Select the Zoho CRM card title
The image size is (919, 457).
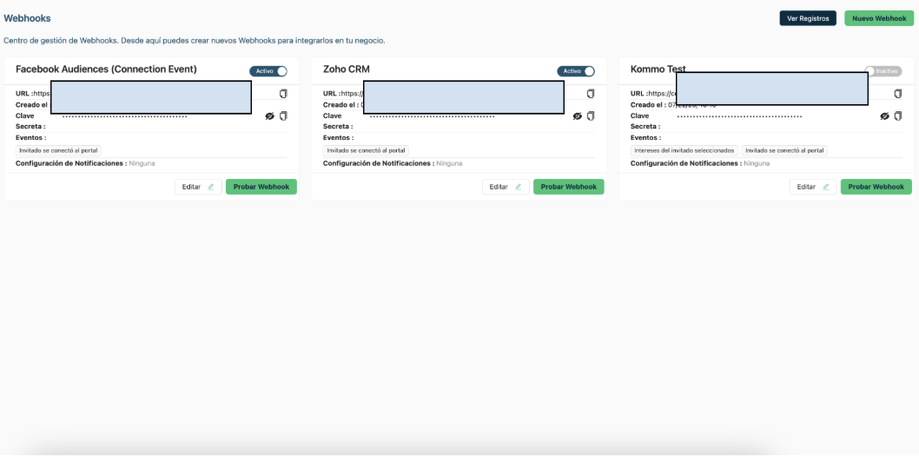(346, 69)
